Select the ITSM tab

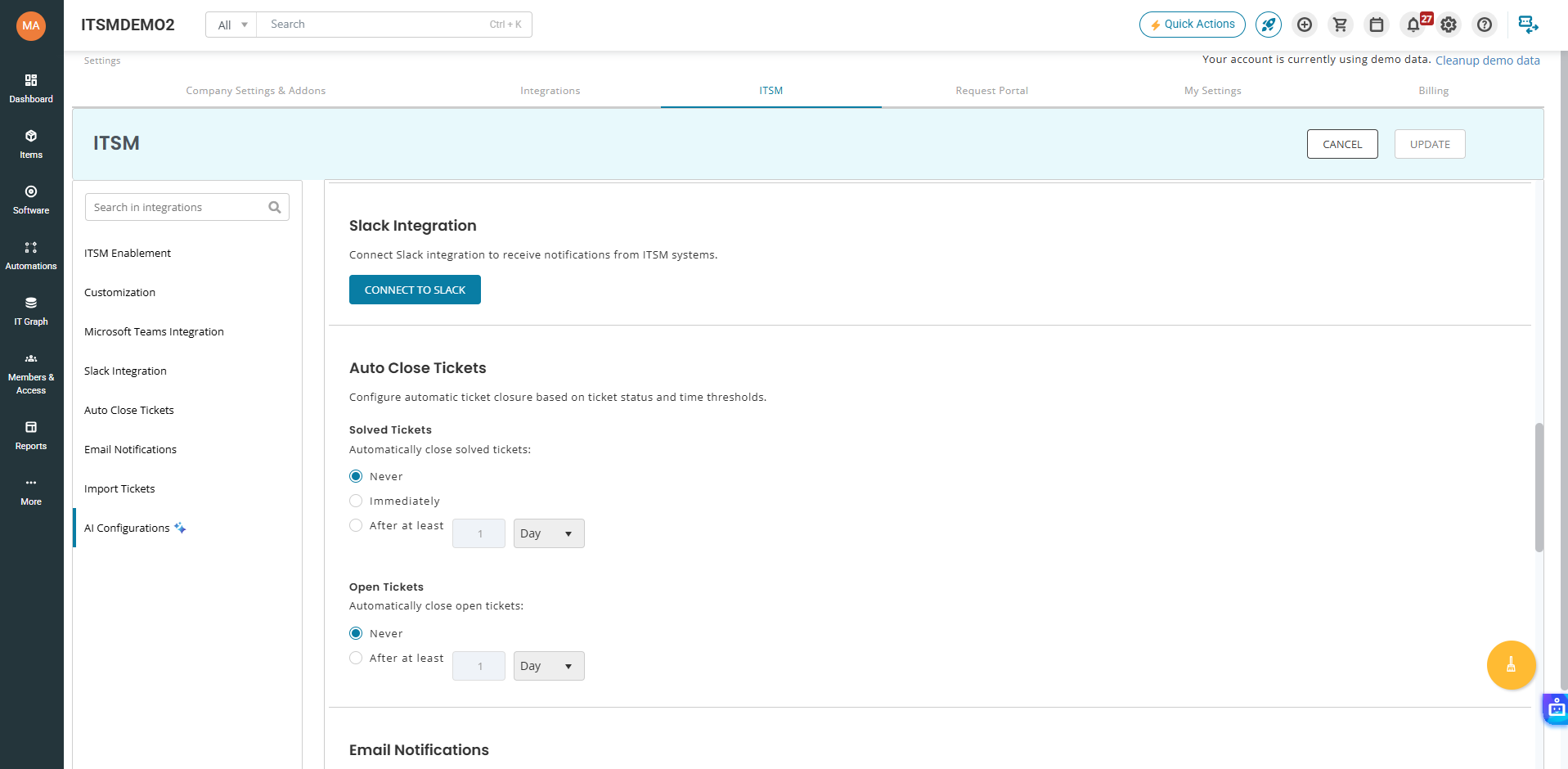pyautogui.click(x=771, y=91)
